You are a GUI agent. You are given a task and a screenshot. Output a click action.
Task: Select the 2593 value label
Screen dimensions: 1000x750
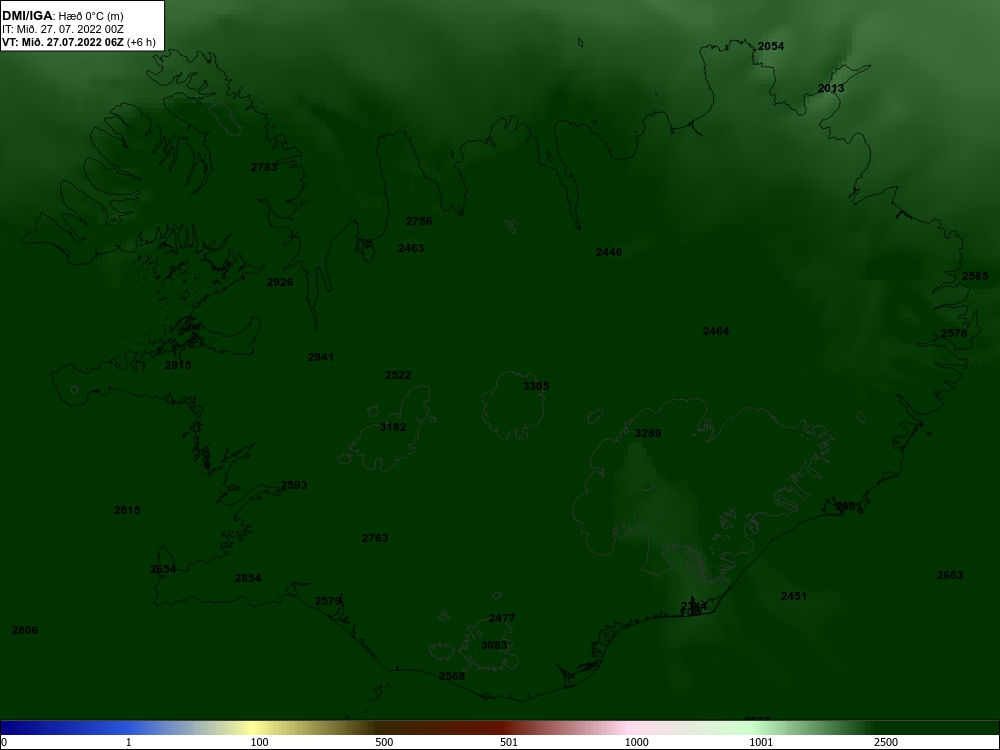294,485
